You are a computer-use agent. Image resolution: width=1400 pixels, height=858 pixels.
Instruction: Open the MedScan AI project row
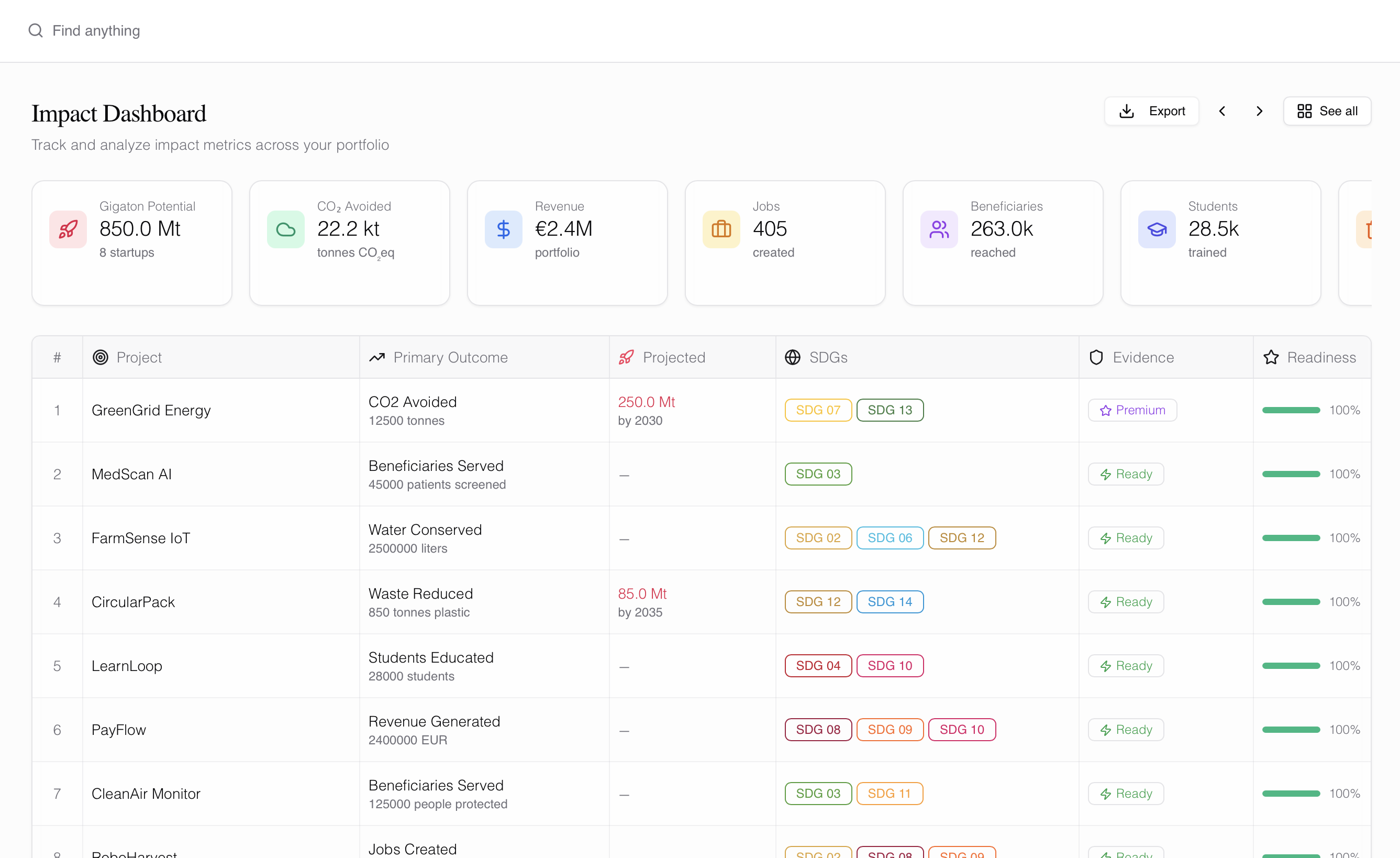(x=701, y=474)
